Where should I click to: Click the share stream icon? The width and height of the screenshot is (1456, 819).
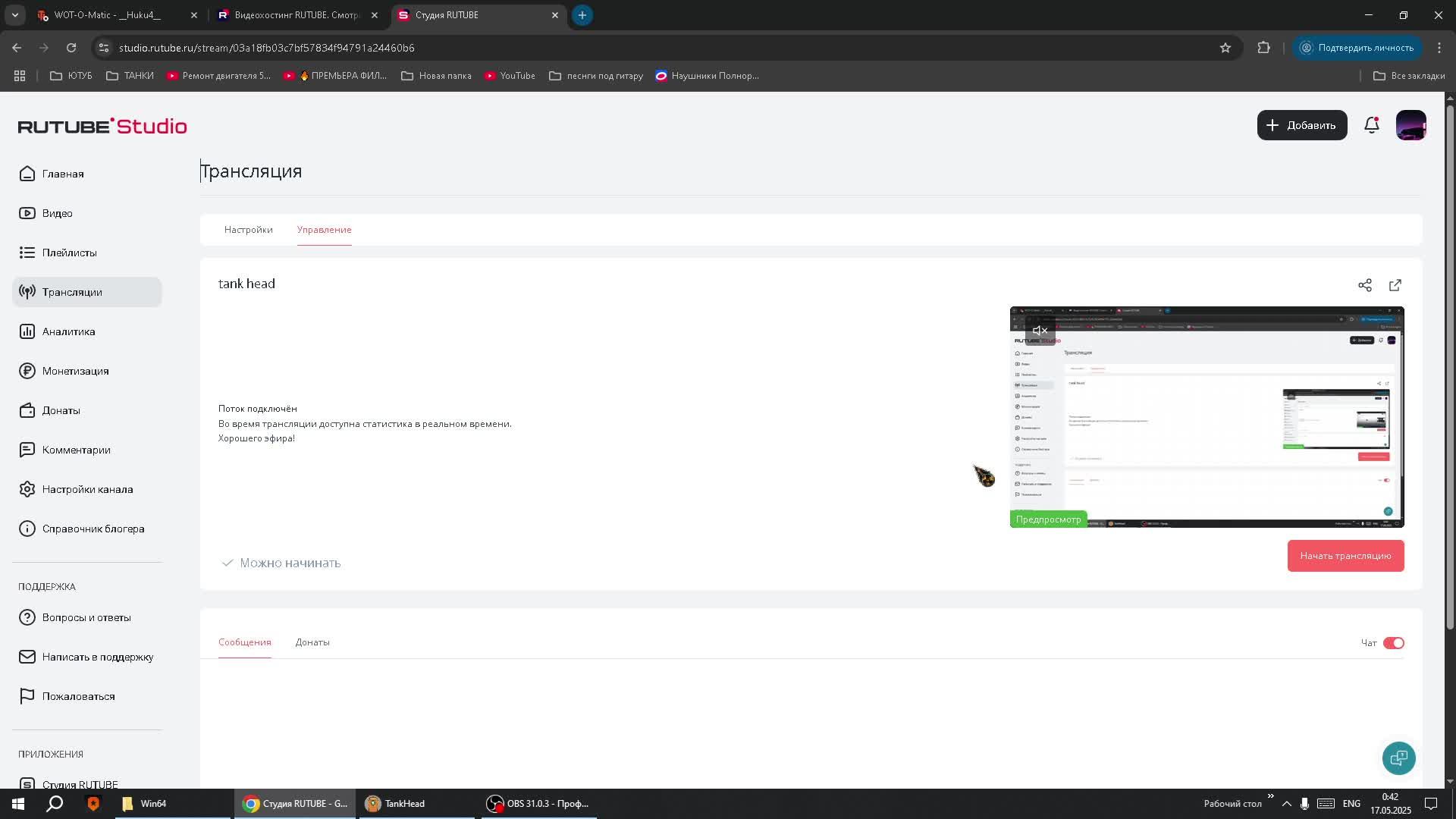(1365, 285)
